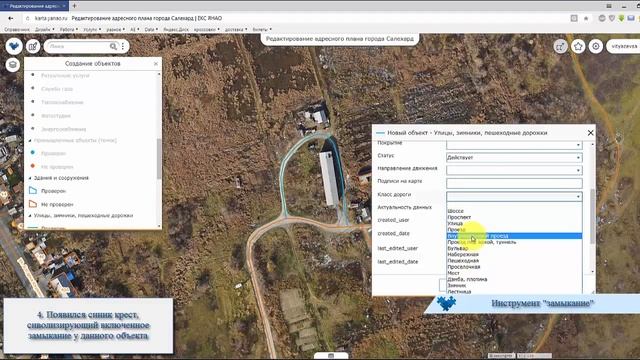Image resolution: width=640 pixels, height=360 pixels.
Task: Open the 'Статус' dropdown showing Действует
Action: coord(514,158)
